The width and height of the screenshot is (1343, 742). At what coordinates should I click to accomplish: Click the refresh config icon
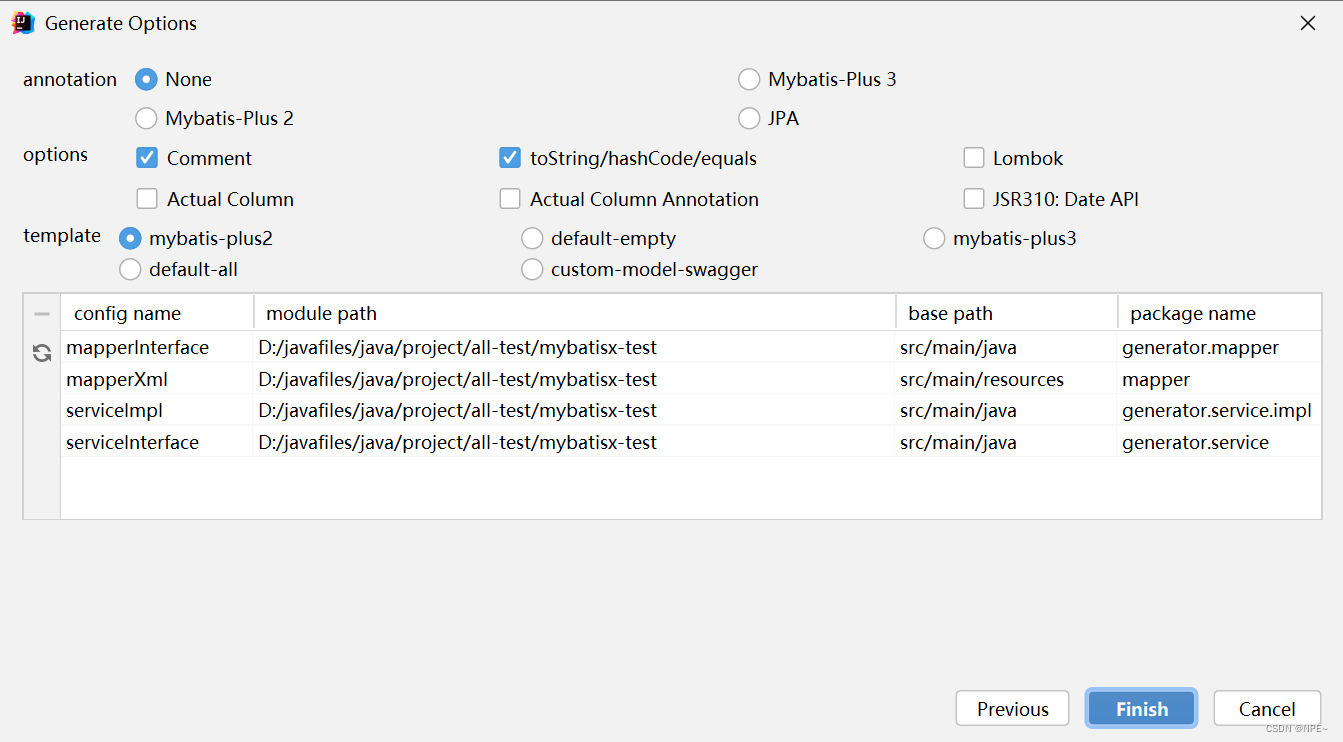42,352
